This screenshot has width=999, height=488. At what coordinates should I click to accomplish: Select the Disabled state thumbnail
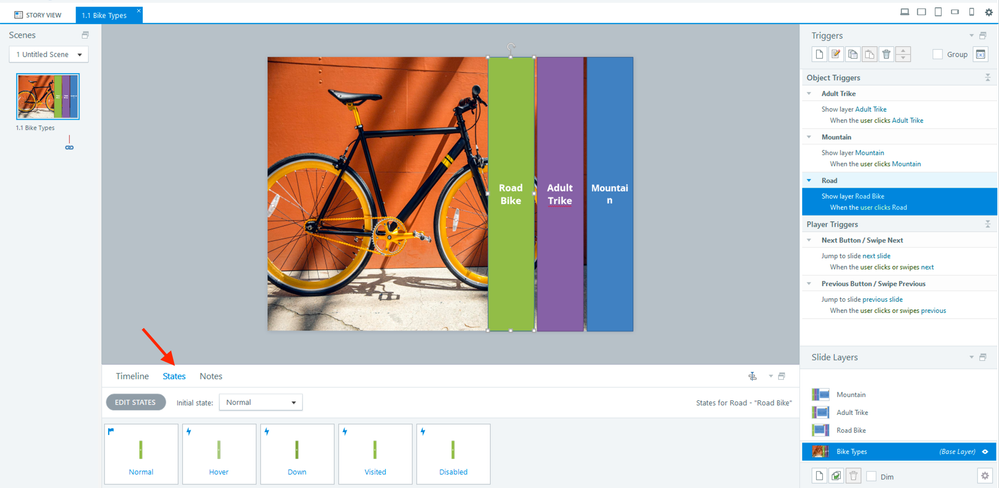point(453,454)
